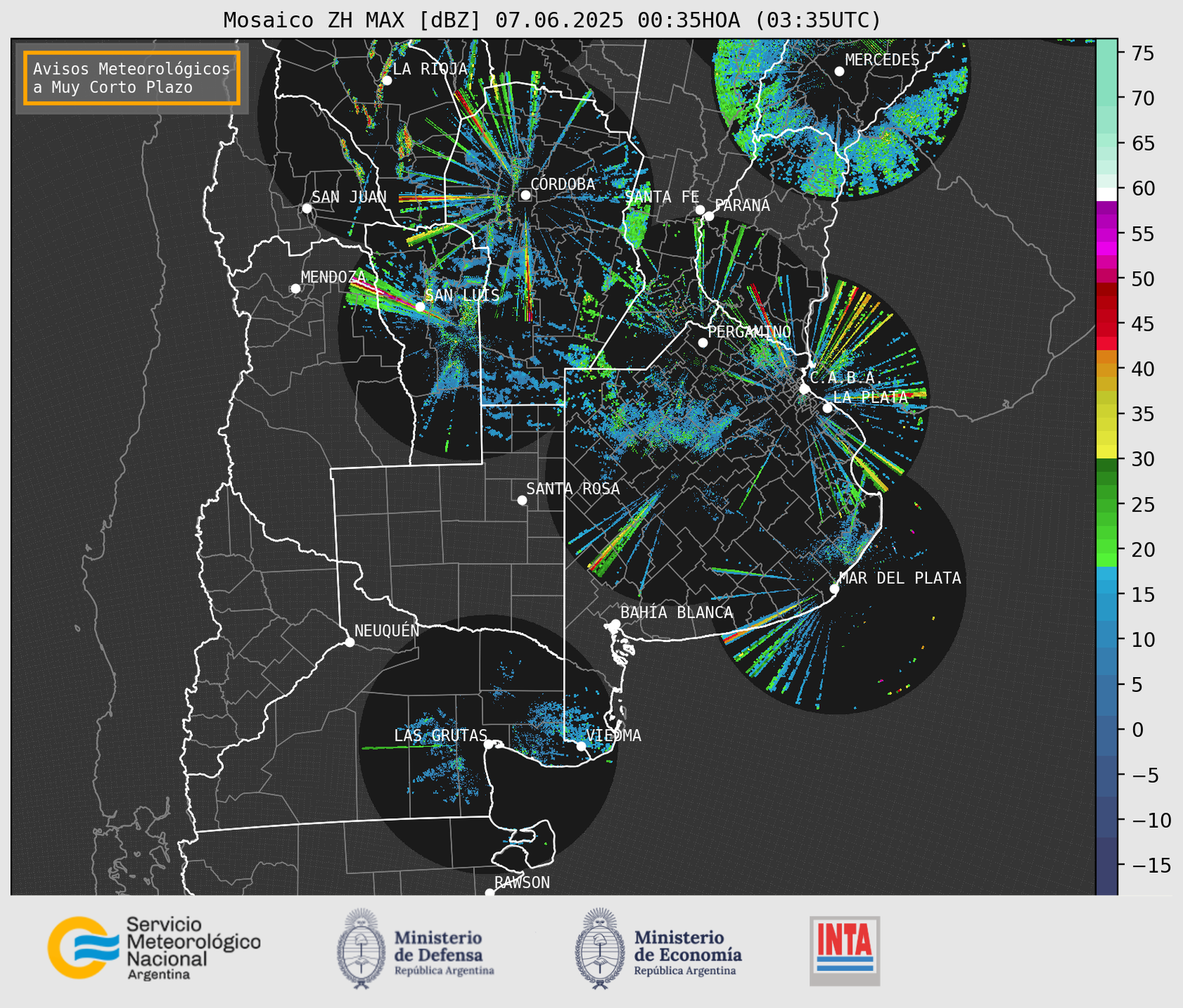Image resolution: width=1183 pixels, height=1008 pixels.
Task: Click the LAS GRUTAS label text
Action: click(440, 735)
